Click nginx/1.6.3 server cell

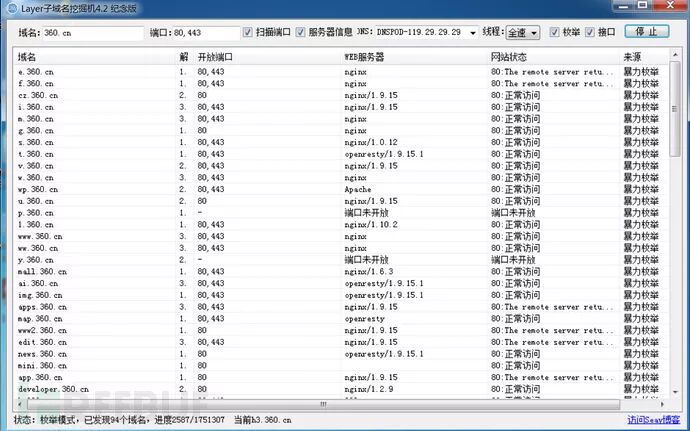[369, 272]
